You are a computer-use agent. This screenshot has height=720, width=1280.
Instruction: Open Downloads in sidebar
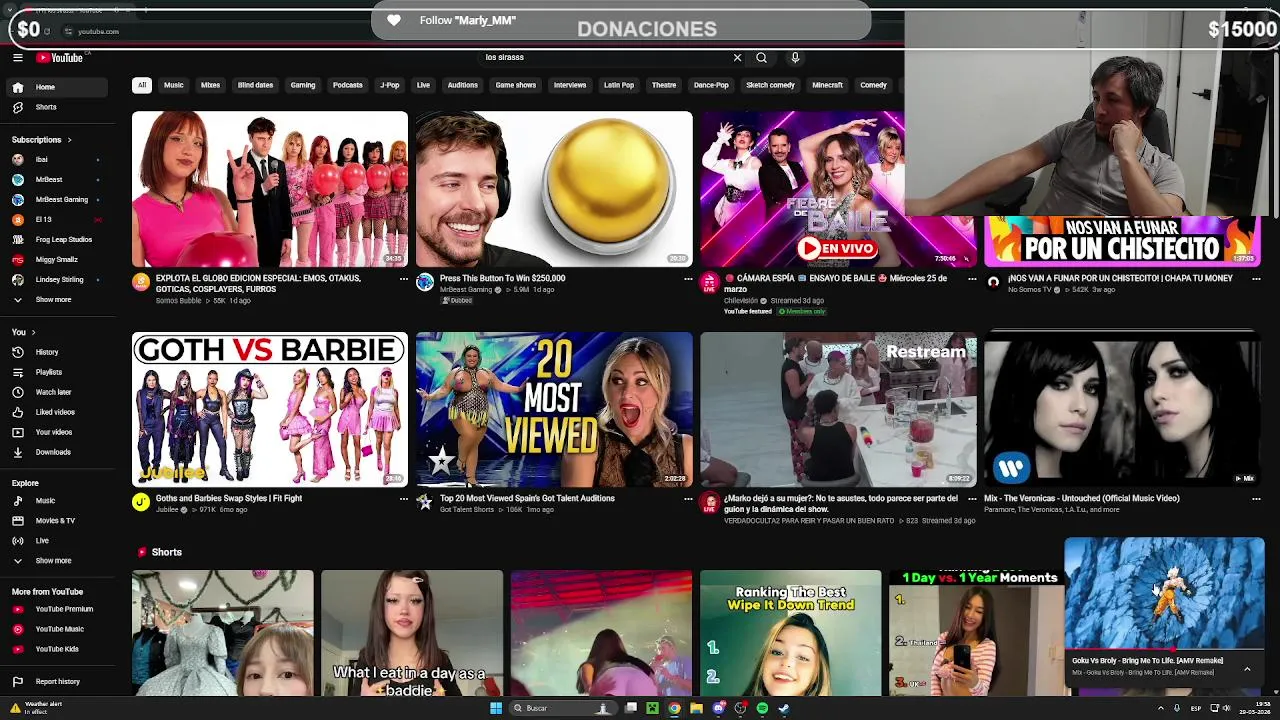coord(55,452)
